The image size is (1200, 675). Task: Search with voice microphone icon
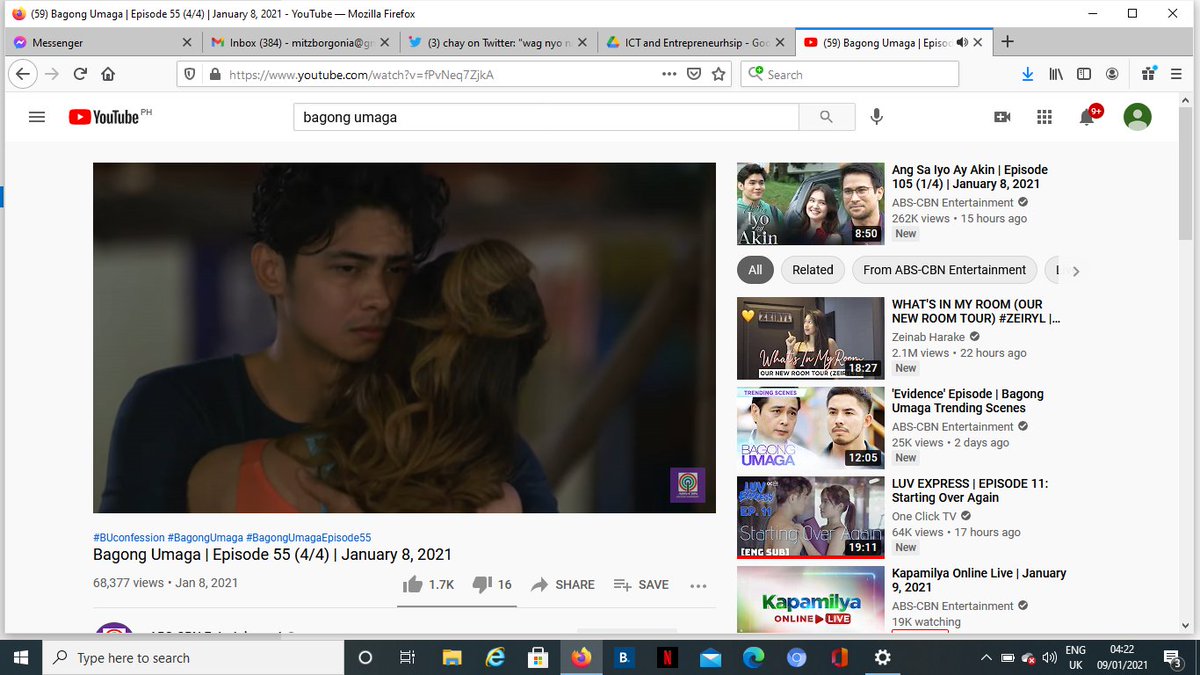(876, 117)
